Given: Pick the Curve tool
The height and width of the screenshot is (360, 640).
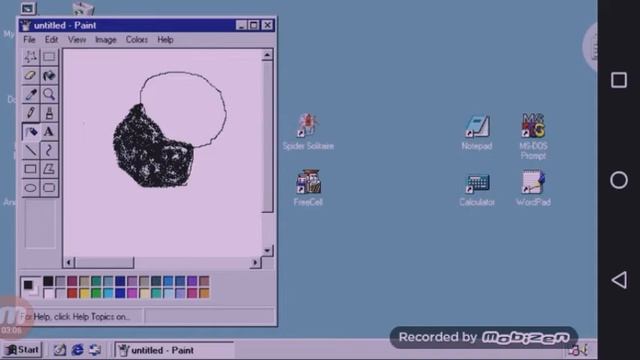Looking at the screenshot, I should (x=49, y=151).
